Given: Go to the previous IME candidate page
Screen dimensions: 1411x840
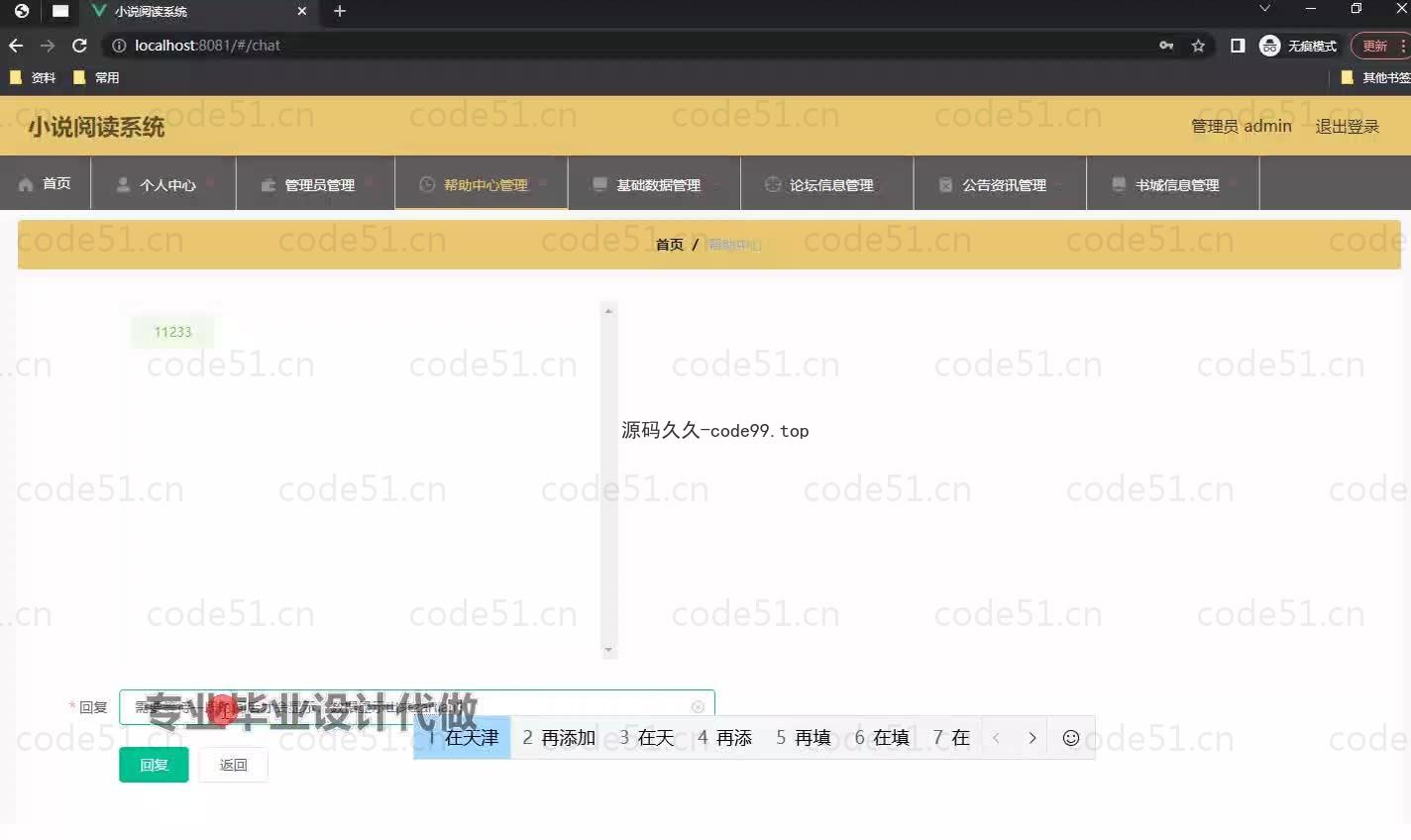Looking at the screenshot, I should (996, 738).
